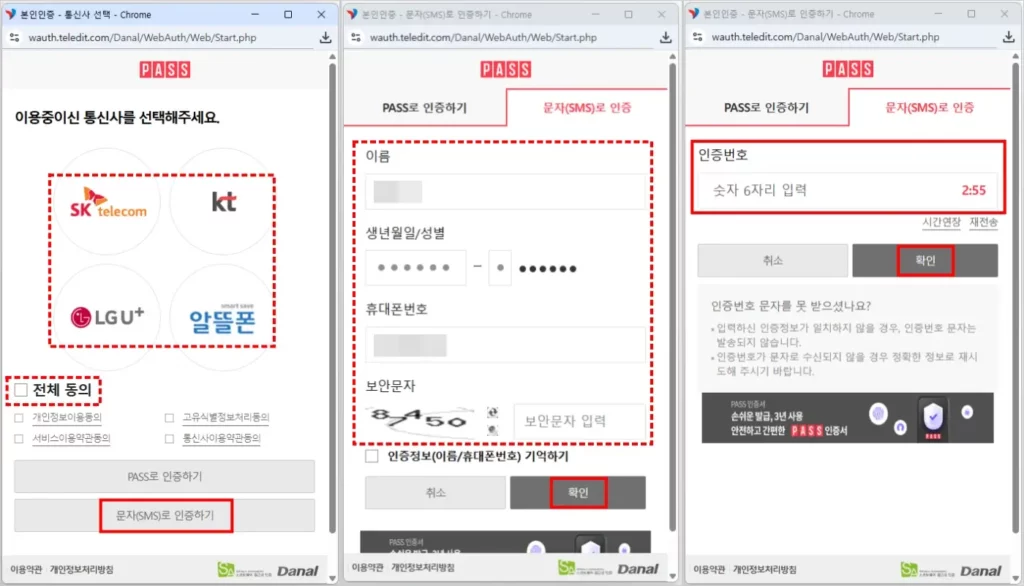Open site info icon in right window address bar

[697, 37]
